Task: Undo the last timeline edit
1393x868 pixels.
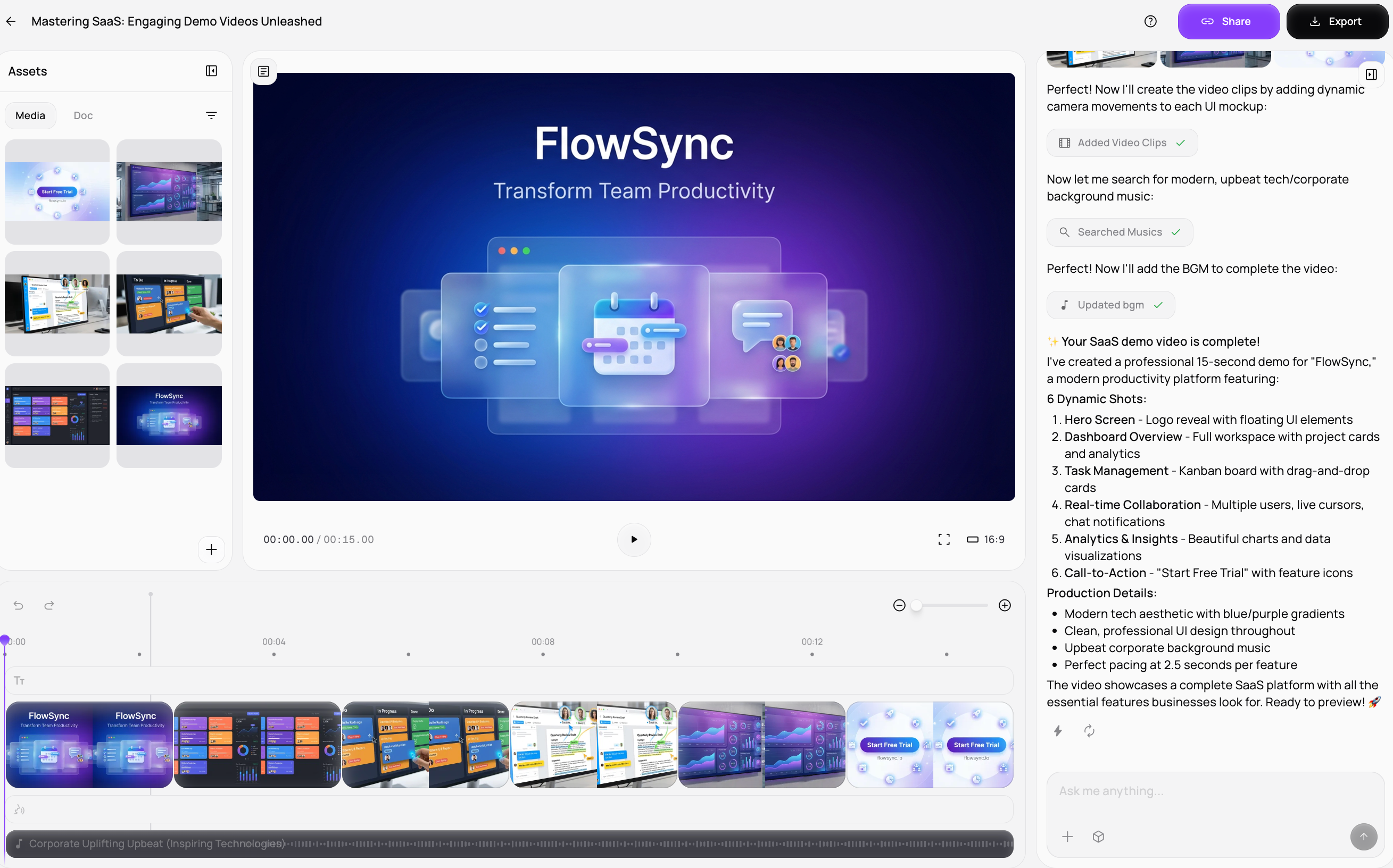Action: 19,605
